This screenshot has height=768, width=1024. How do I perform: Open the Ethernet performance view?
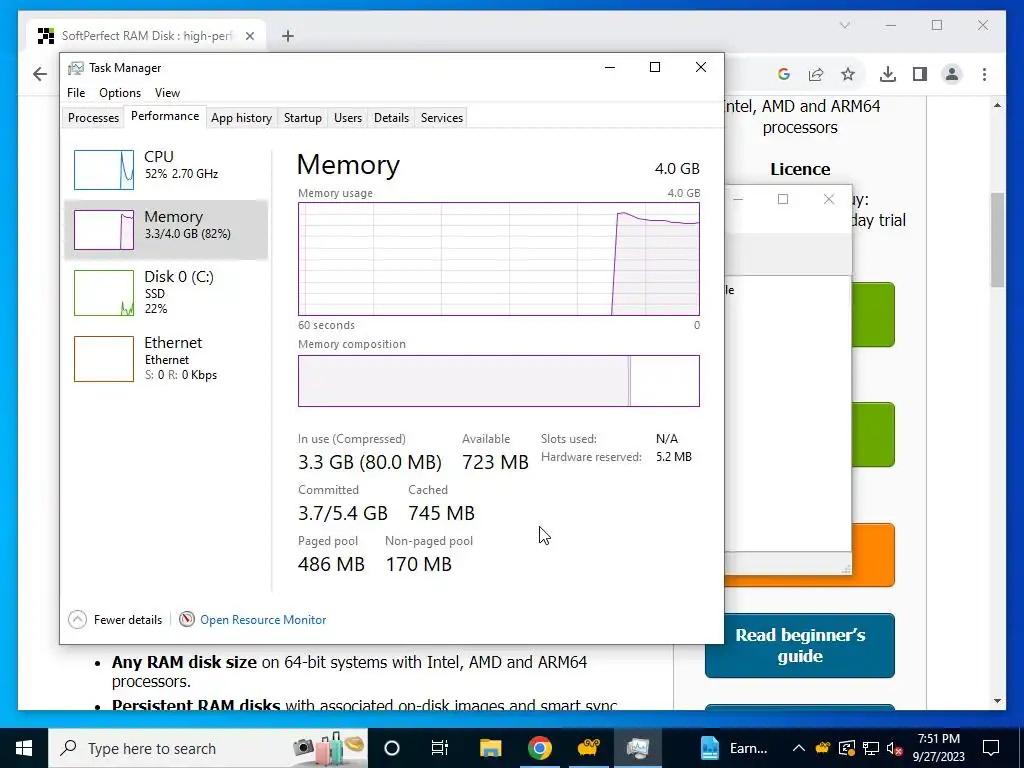point(166,359)
